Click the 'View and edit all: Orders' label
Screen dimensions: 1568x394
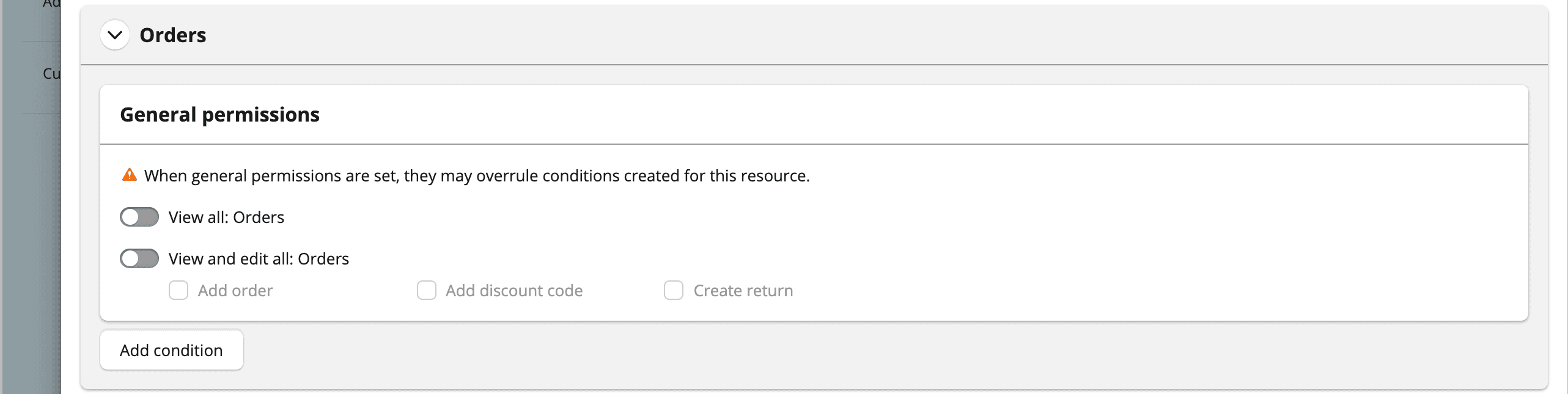click(259, 259)
